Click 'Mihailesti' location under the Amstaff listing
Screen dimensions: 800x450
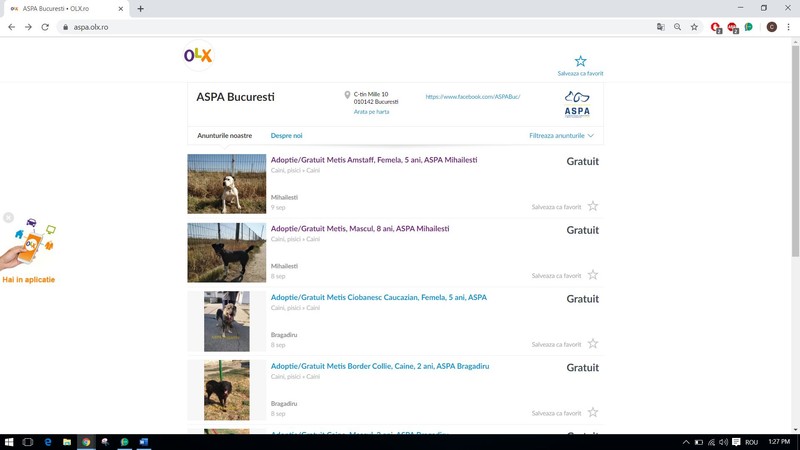(x=284, y=197)
